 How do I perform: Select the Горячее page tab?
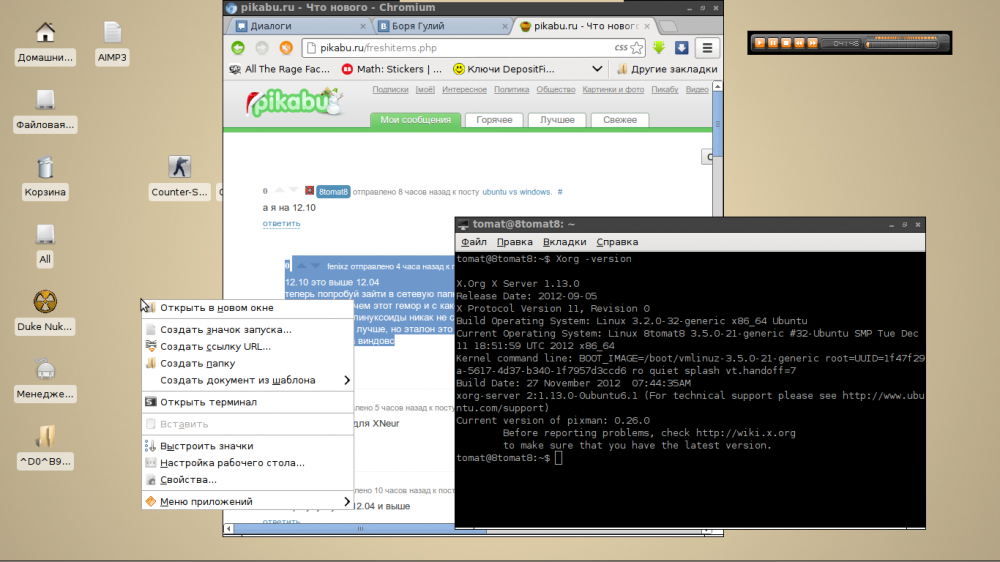[x=494, y=120]
